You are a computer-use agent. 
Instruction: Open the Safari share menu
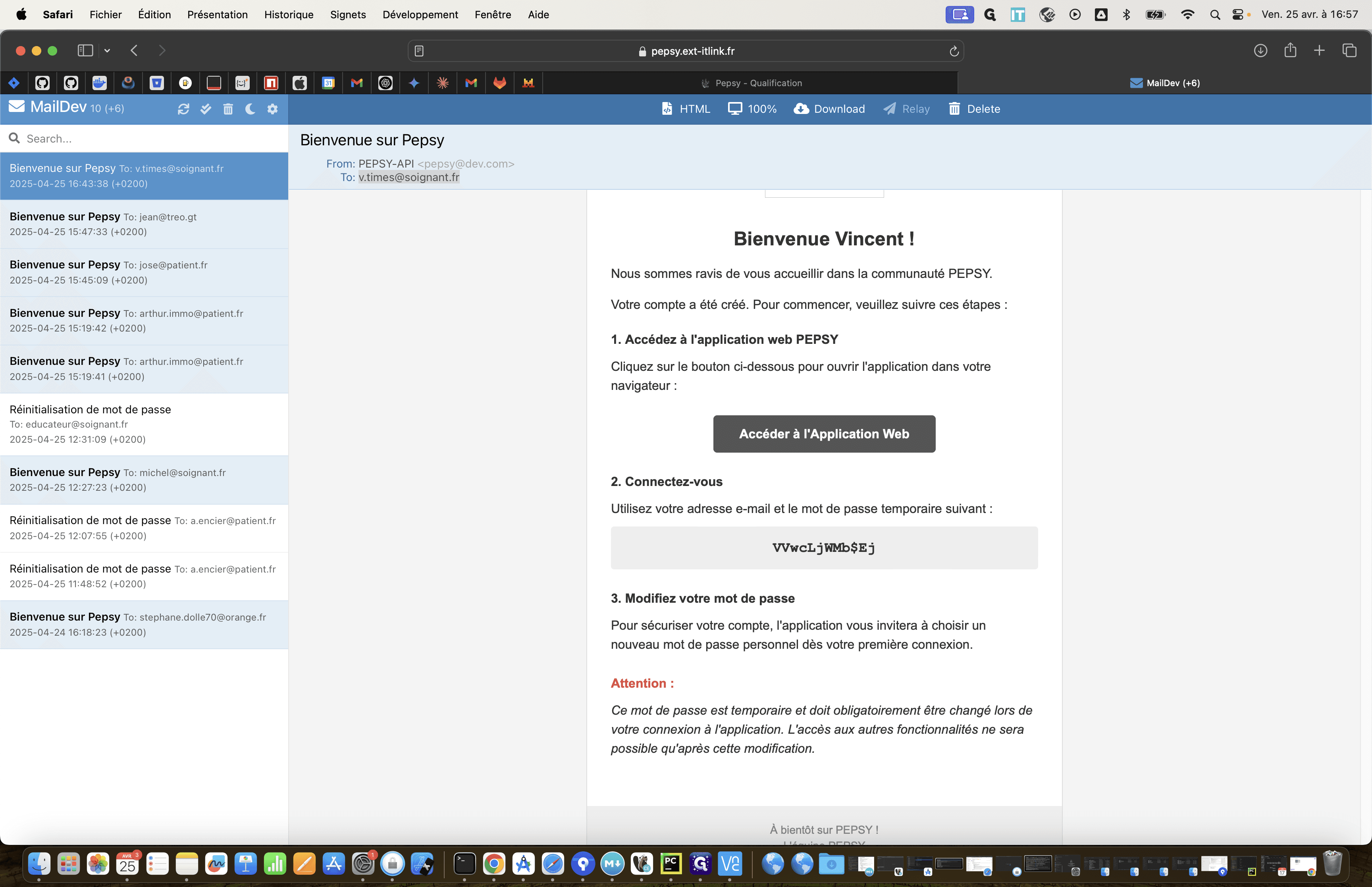click(1290, 51)
